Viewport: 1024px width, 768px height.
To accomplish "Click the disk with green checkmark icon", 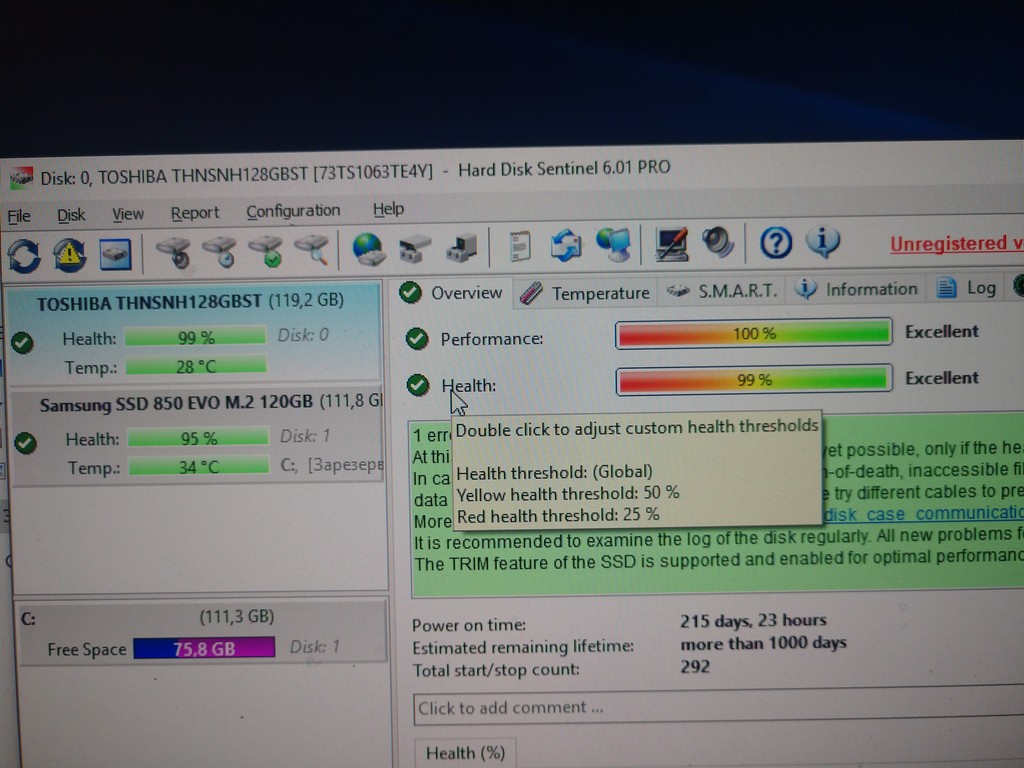I will pos(266,251).
